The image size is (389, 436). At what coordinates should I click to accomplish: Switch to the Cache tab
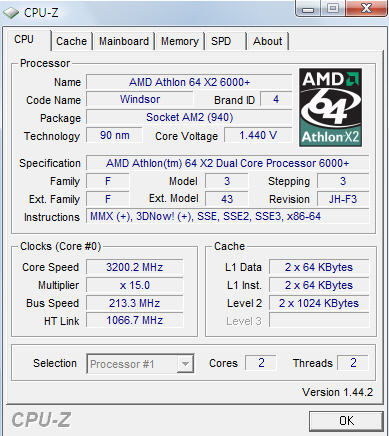[x=71, y=41]
